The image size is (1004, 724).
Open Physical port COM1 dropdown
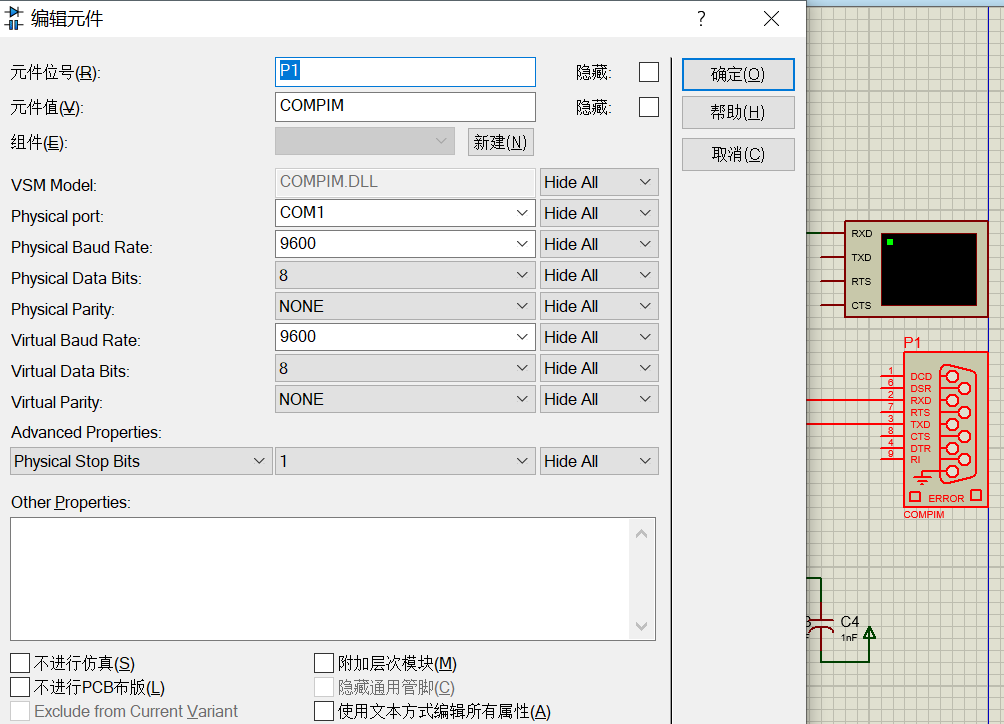tap(405, 213)
